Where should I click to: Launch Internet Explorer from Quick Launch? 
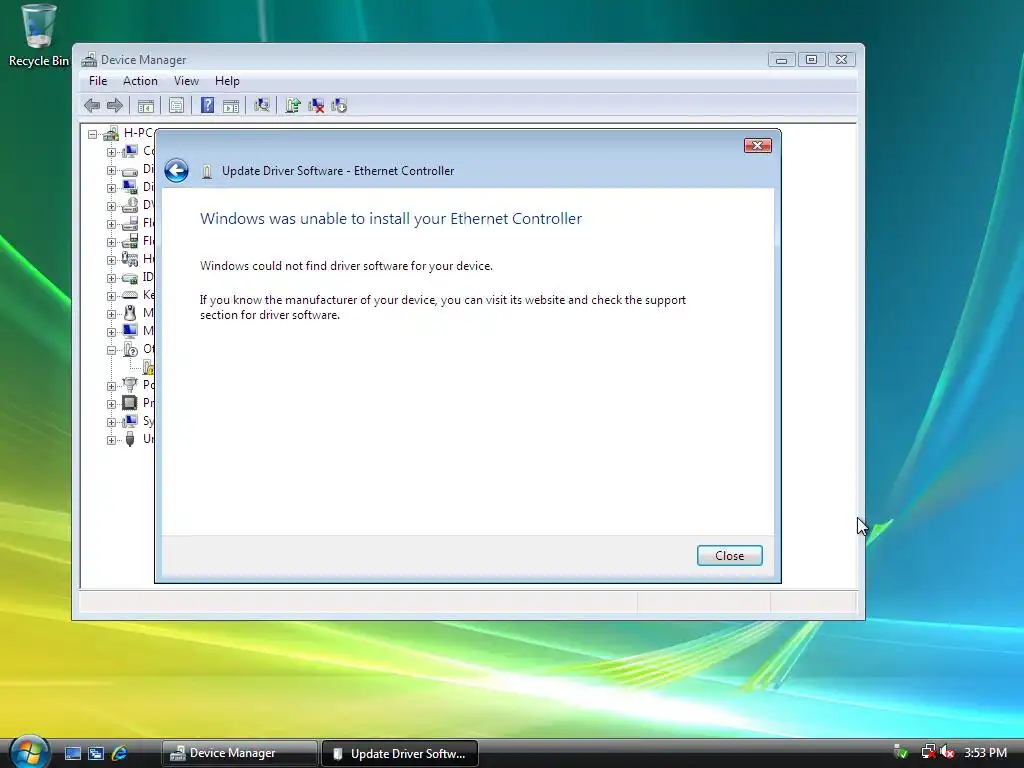click(x=120, y=753)
